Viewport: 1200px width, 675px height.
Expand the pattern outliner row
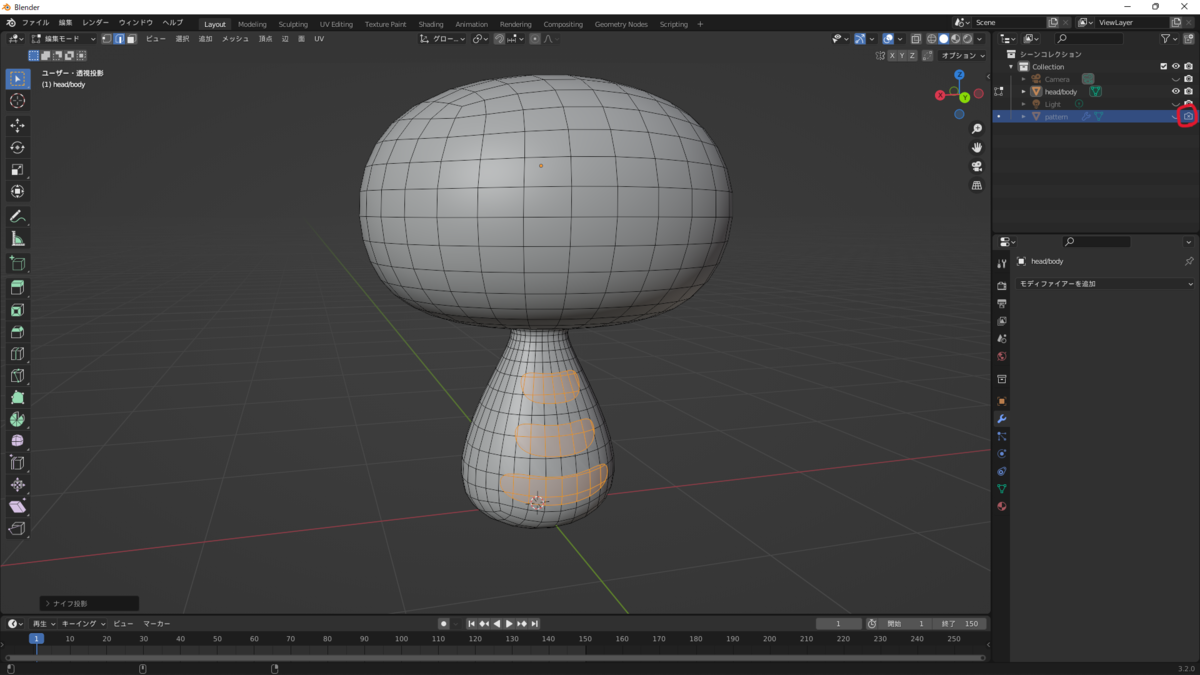(x=1023, y=117)
